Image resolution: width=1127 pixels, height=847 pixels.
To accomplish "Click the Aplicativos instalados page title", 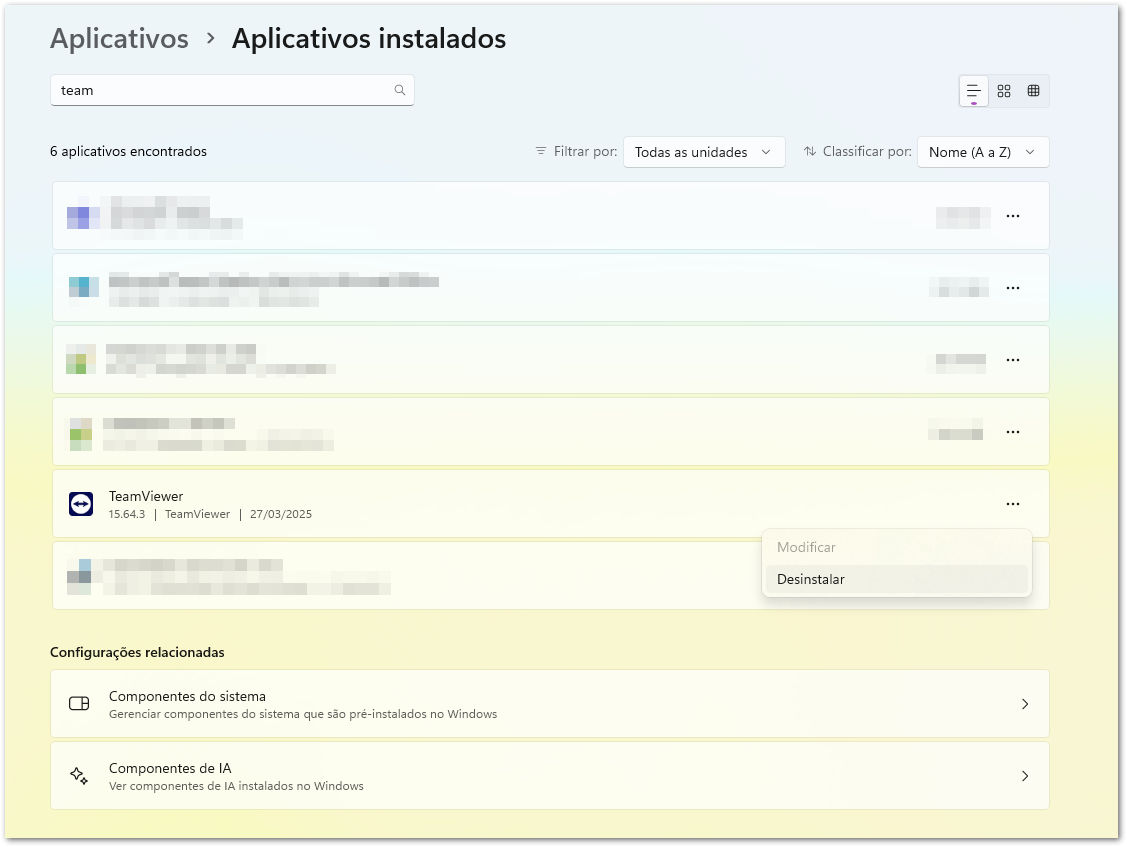I will click(x=369, y=39).
